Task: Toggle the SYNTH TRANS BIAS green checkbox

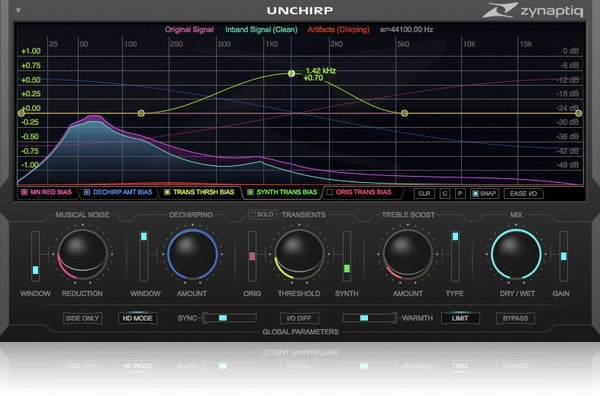Action: point(250,192)
